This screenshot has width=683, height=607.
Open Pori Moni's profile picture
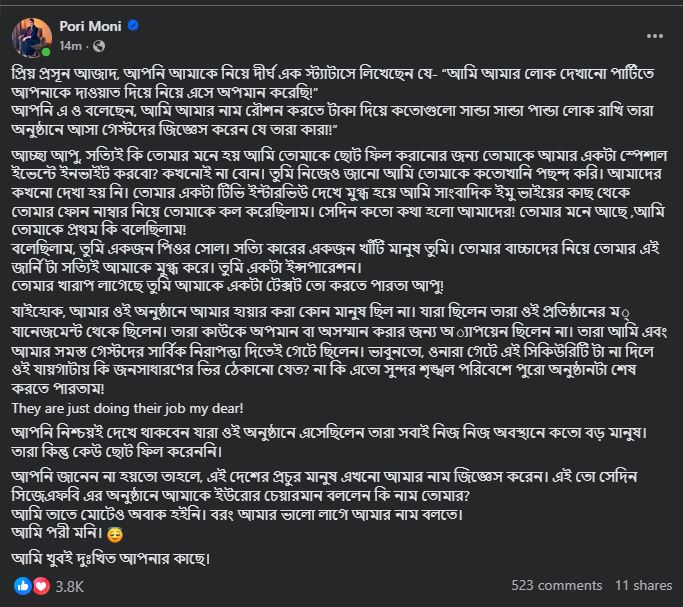[30, 36]
